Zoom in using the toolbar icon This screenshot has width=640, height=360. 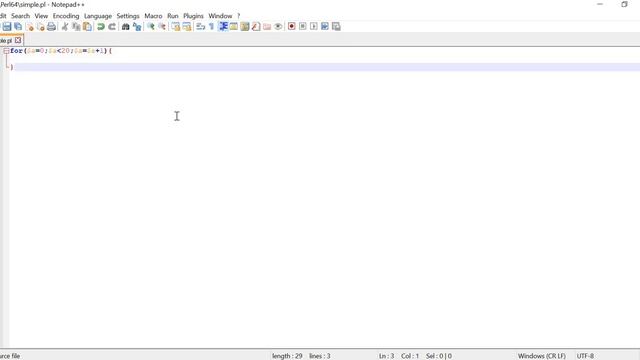[151, 27]
